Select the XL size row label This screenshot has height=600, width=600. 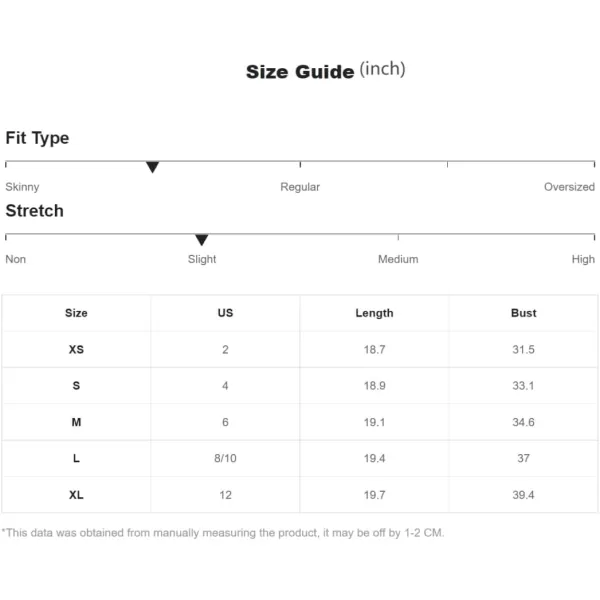(x=76, y=495)
